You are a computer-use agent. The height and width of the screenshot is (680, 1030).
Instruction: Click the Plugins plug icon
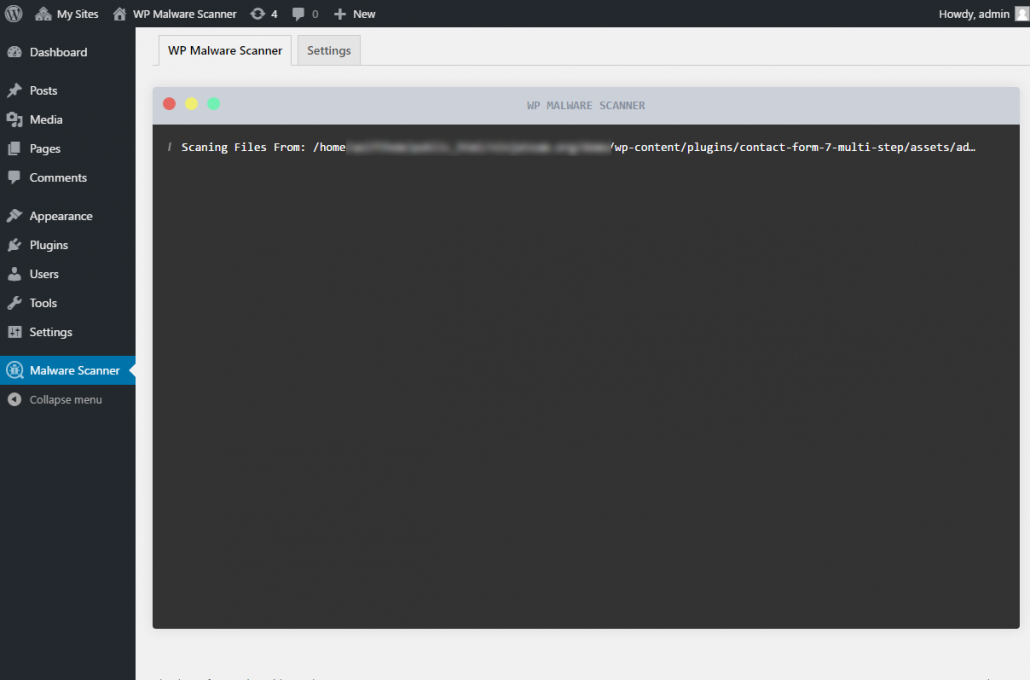pyautogui.click(x=14, y=245)
